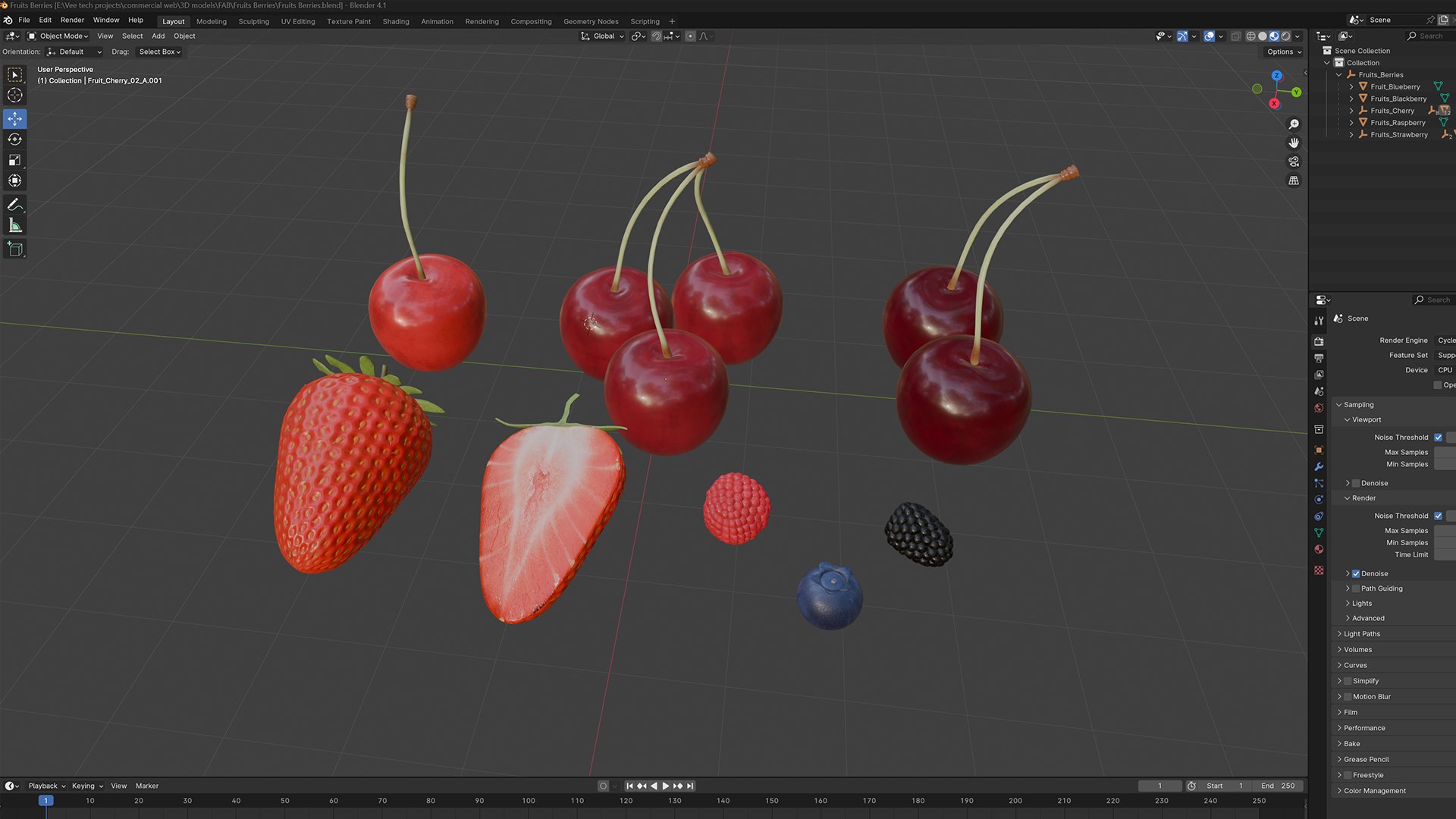Toggle proportional editing
This screenshot has width=1456, height=819.
pyautogui.click(x=690, y=36)
